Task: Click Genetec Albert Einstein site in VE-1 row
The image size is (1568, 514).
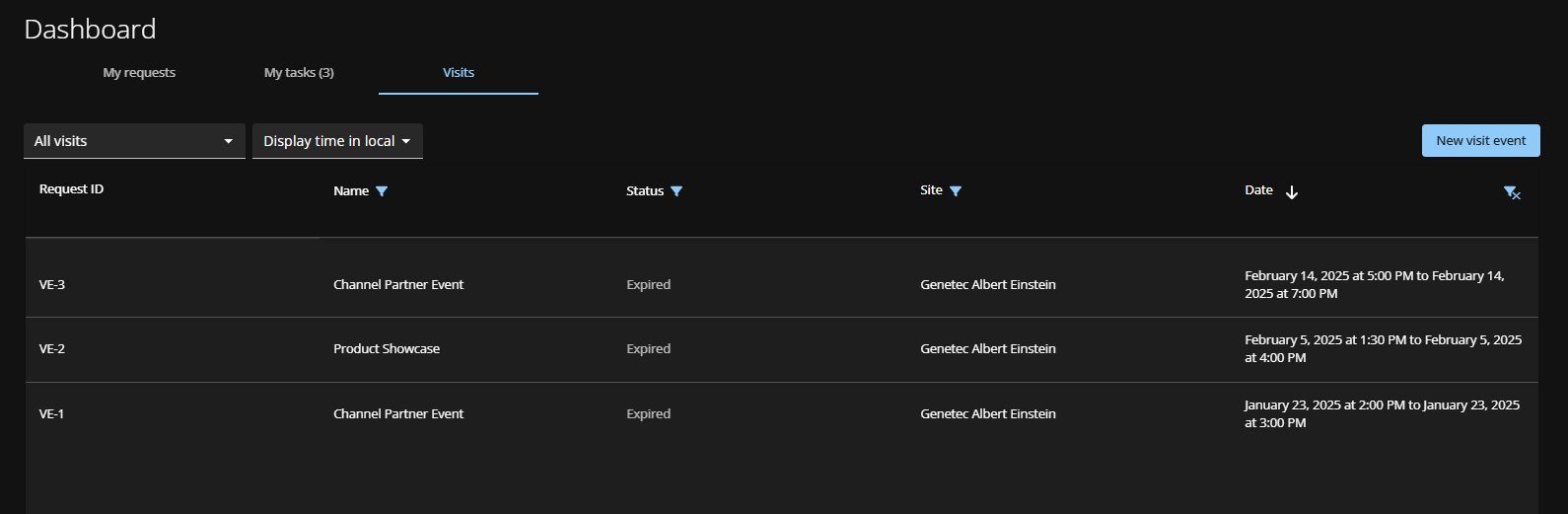Action: click(987, 414)
